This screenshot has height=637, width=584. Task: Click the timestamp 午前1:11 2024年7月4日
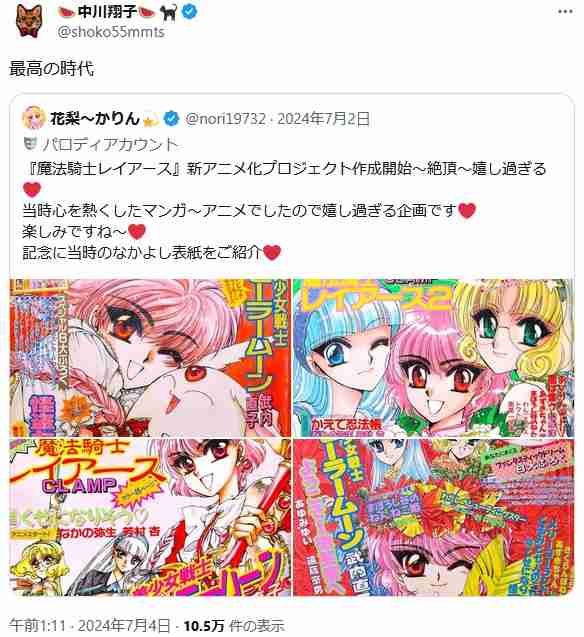[89, 626]
